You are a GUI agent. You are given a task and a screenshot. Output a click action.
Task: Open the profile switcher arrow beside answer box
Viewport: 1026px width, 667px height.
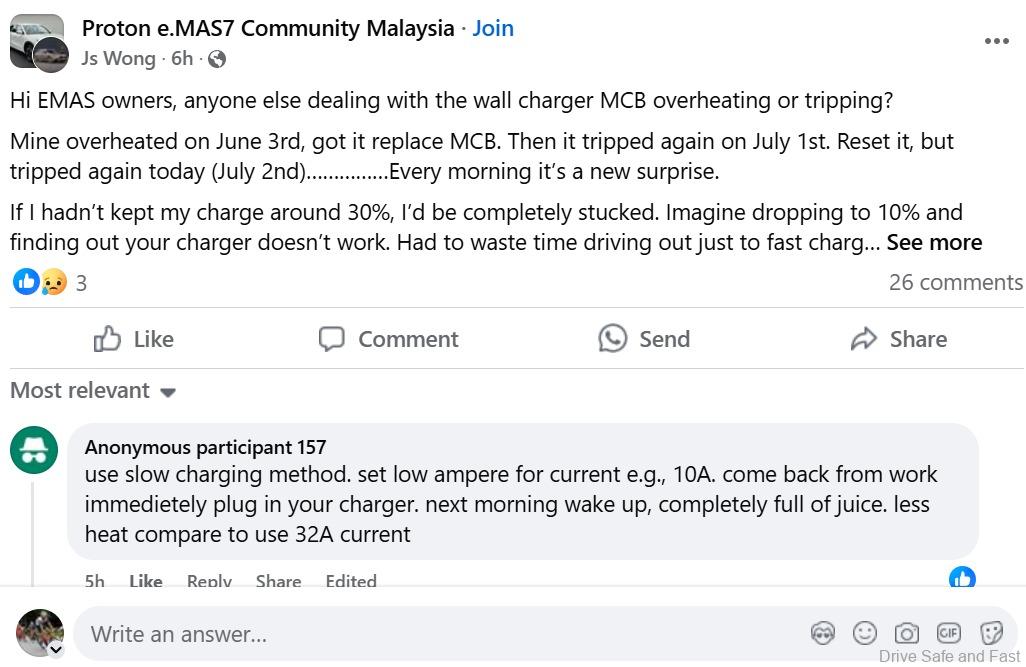tap(56, 649)
